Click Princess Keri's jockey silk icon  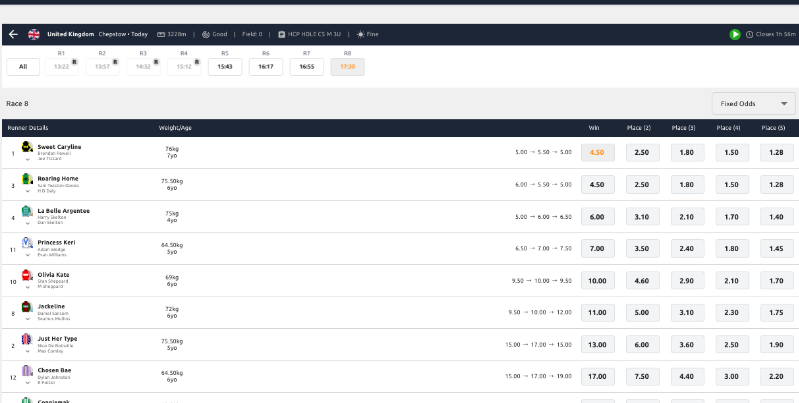pos(27,244)
